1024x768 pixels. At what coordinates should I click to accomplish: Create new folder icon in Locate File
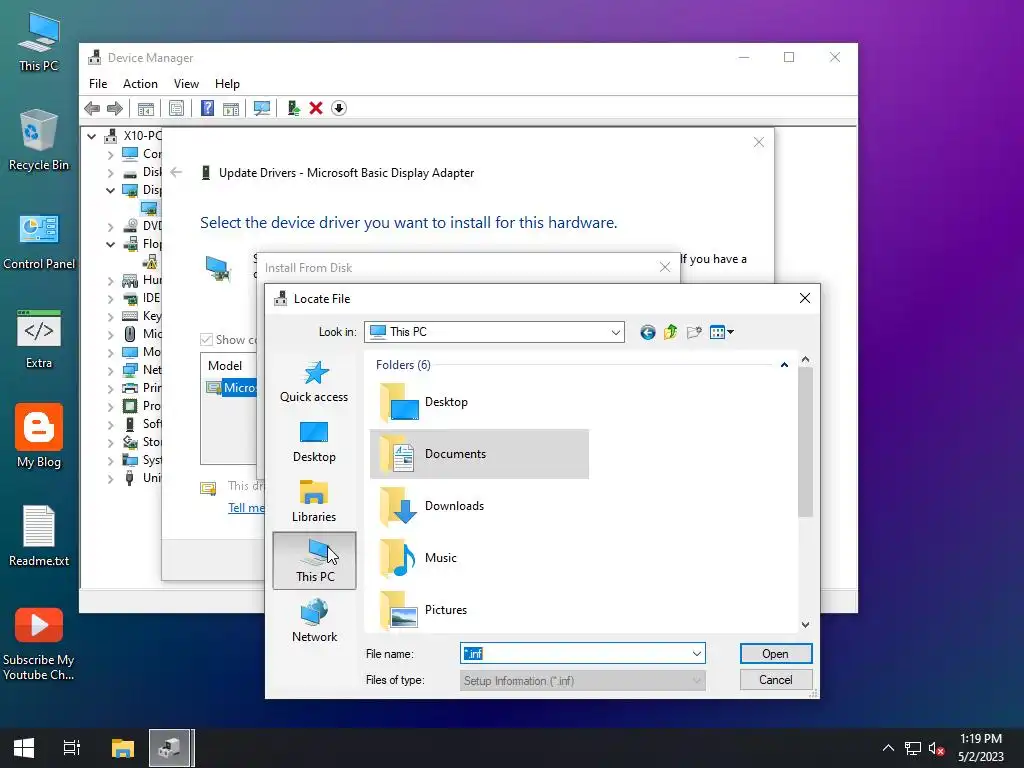694,332
